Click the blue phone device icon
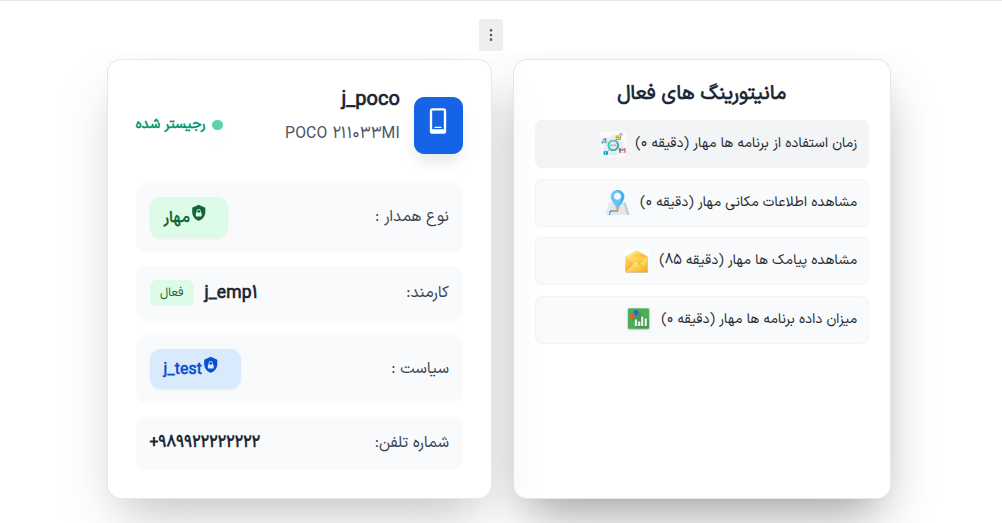 click(438, 125)
